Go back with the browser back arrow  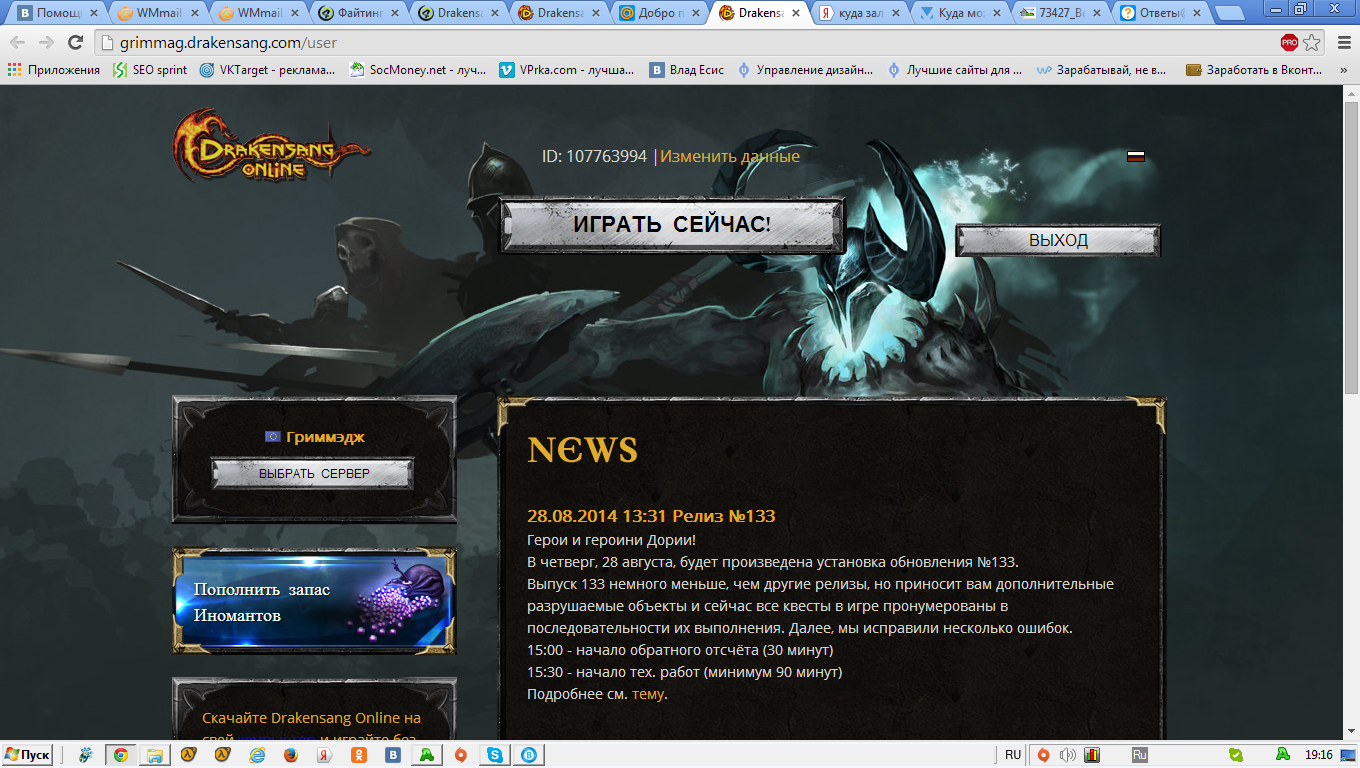coord(17,42)
